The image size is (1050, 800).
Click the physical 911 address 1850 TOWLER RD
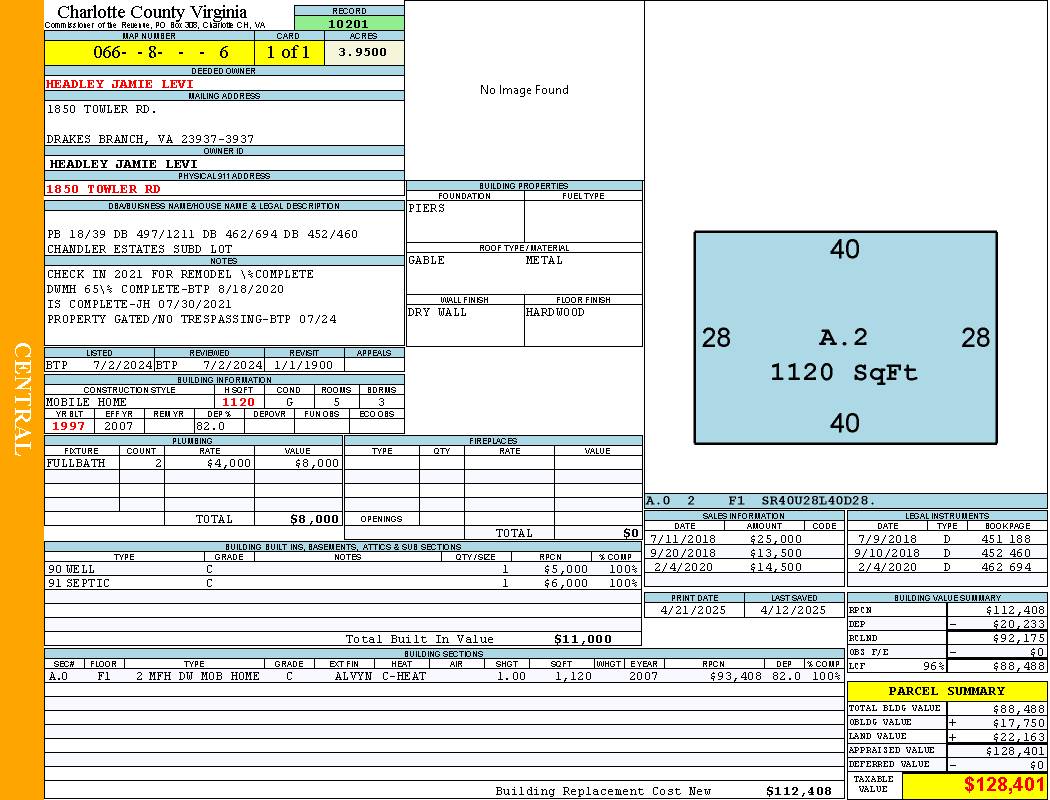103,189
